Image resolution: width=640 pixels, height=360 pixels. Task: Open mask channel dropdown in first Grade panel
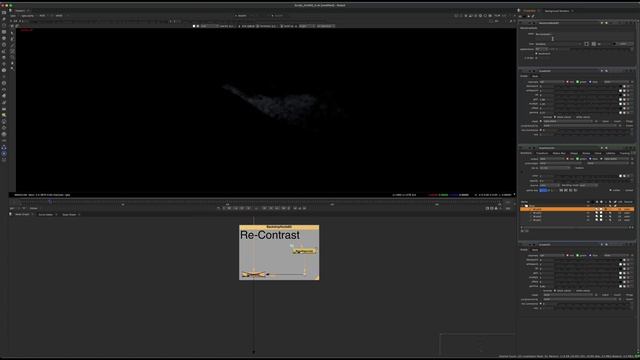(569, 121)
